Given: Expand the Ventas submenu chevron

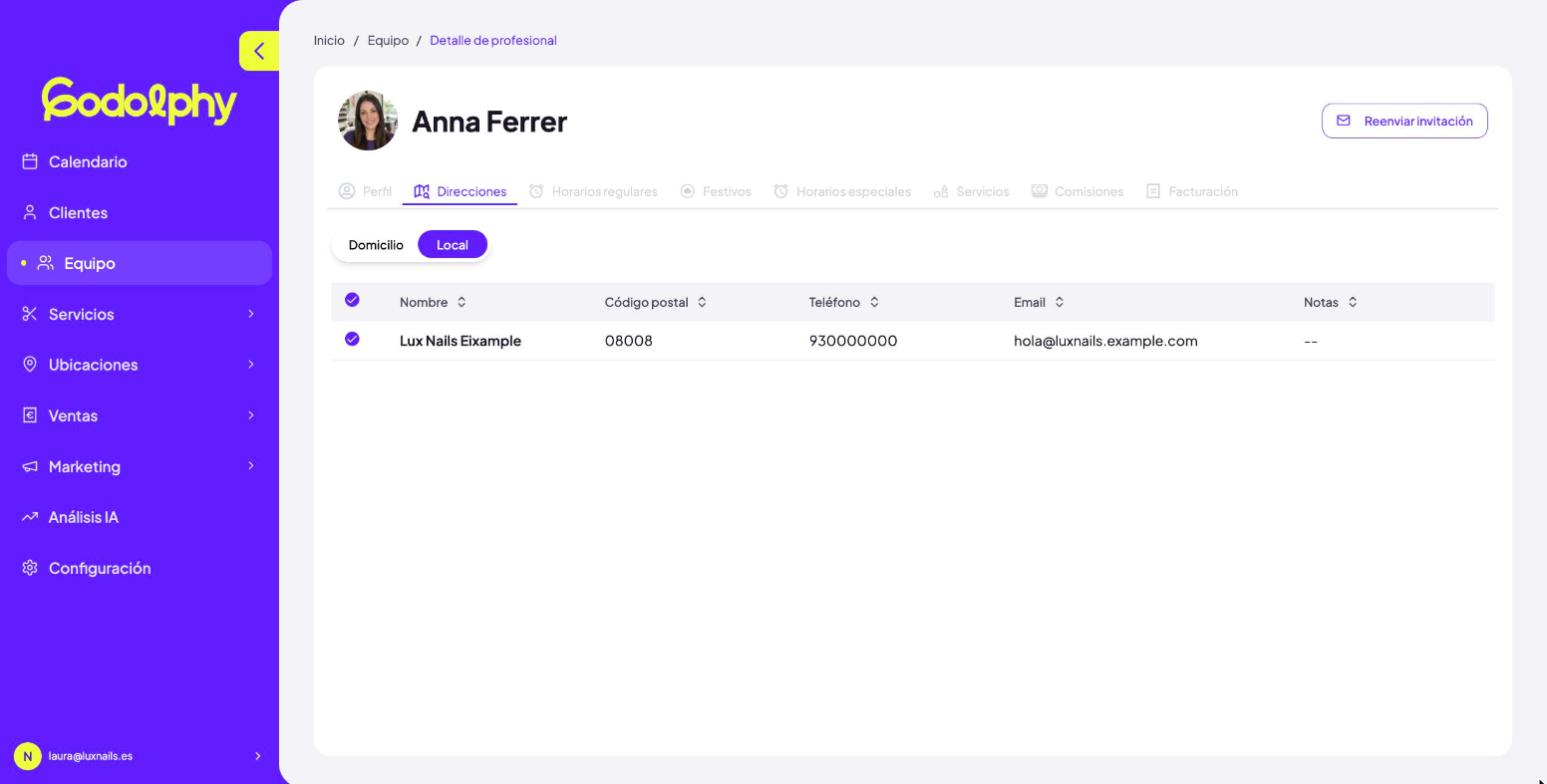Looking at the screenshot, I should click(251, 415).
